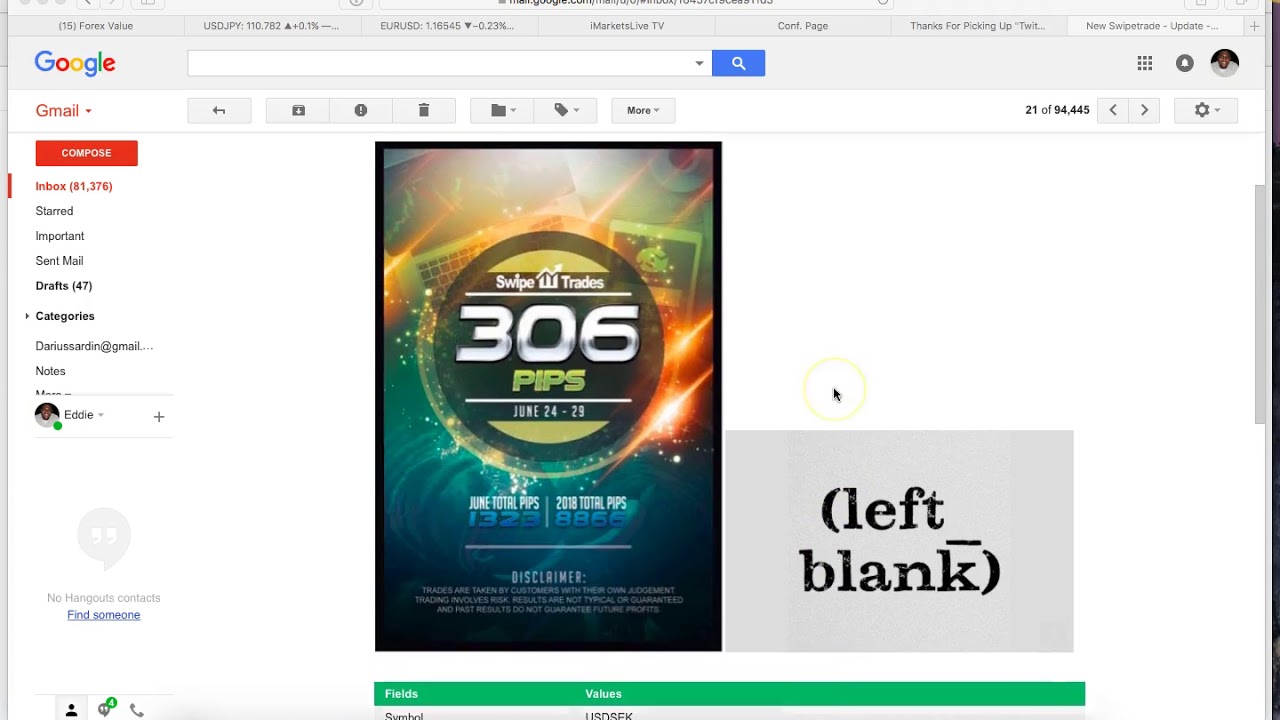1280x720 pixels.
Task: Switch to the iMarketsLive TV tab
Action: click(x=627, y=25)
